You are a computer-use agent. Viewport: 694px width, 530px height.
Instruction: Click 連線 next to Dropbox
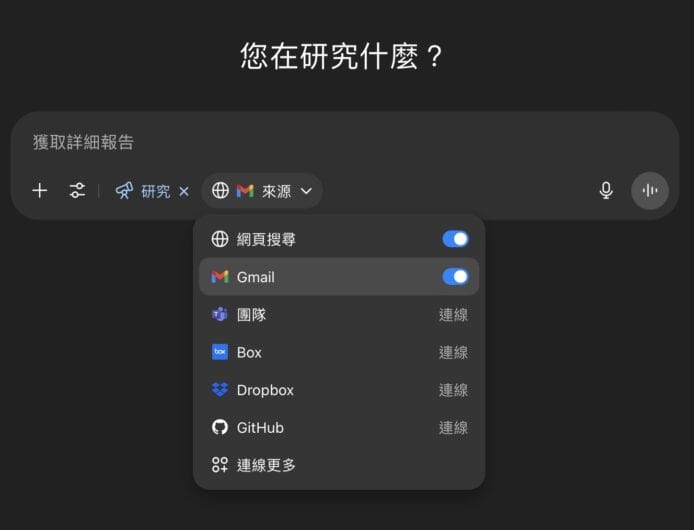click(453, 390)
